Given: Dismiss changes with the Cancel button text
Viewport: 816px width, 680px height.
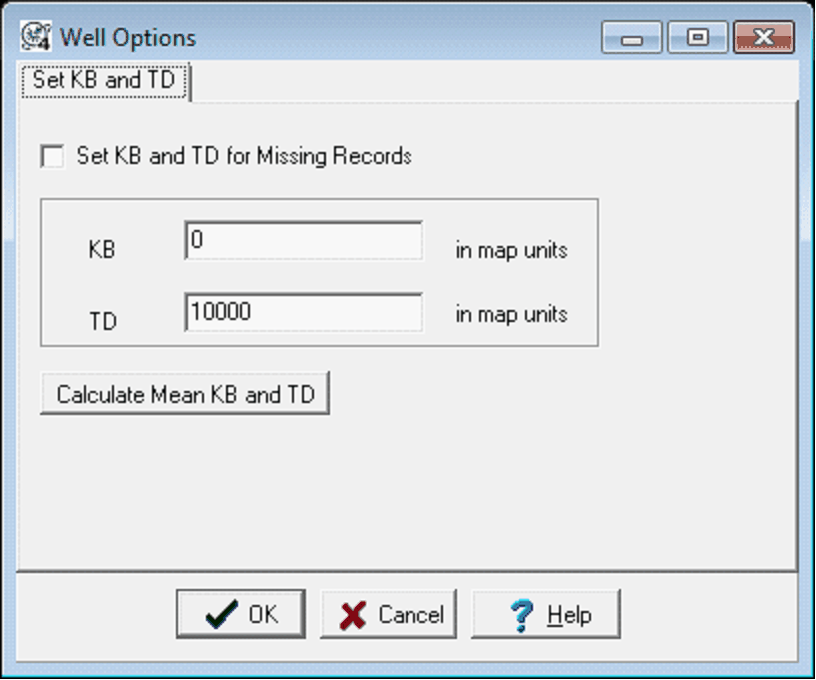Looking at the screenshot, I should point(410,615).
